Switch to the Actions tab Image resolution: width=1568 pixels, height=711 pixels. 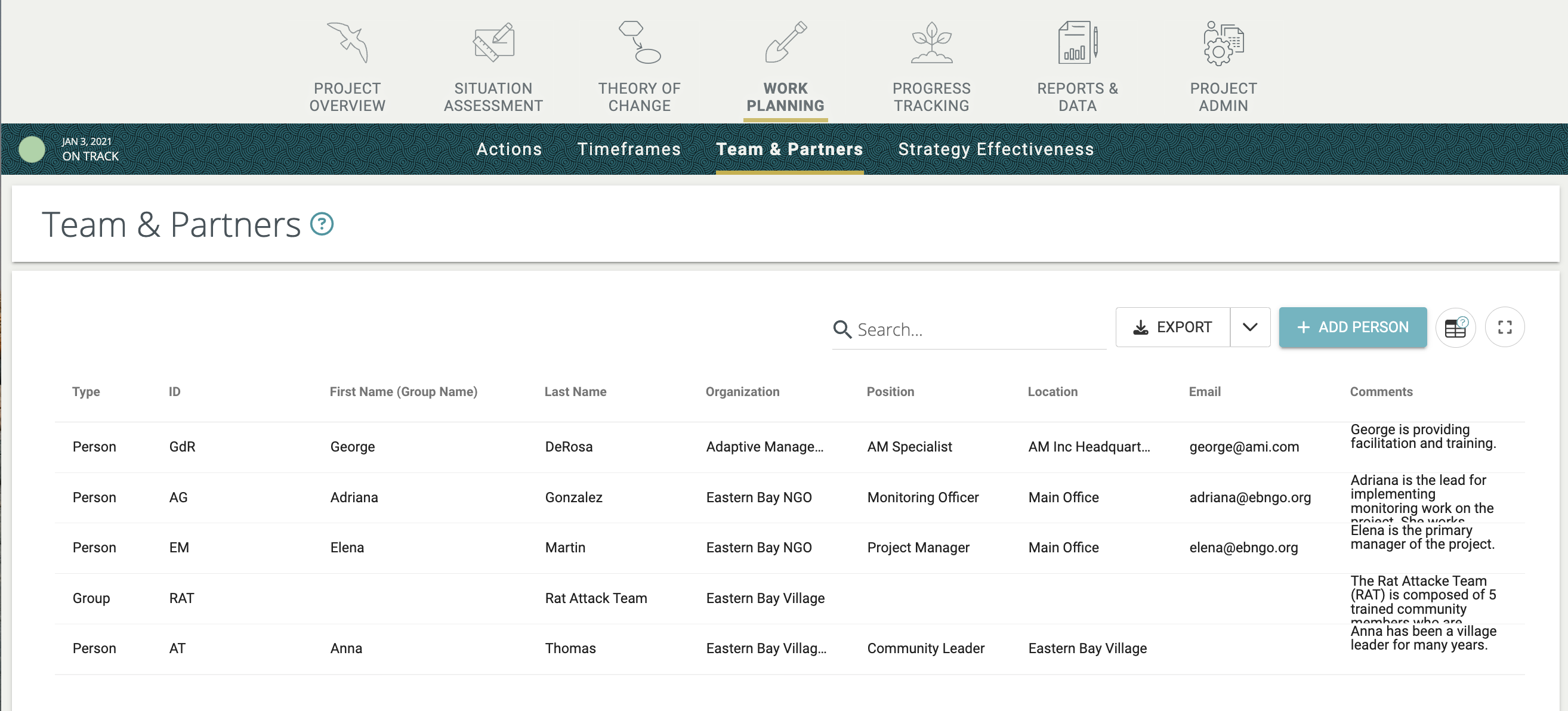(509, 149)
